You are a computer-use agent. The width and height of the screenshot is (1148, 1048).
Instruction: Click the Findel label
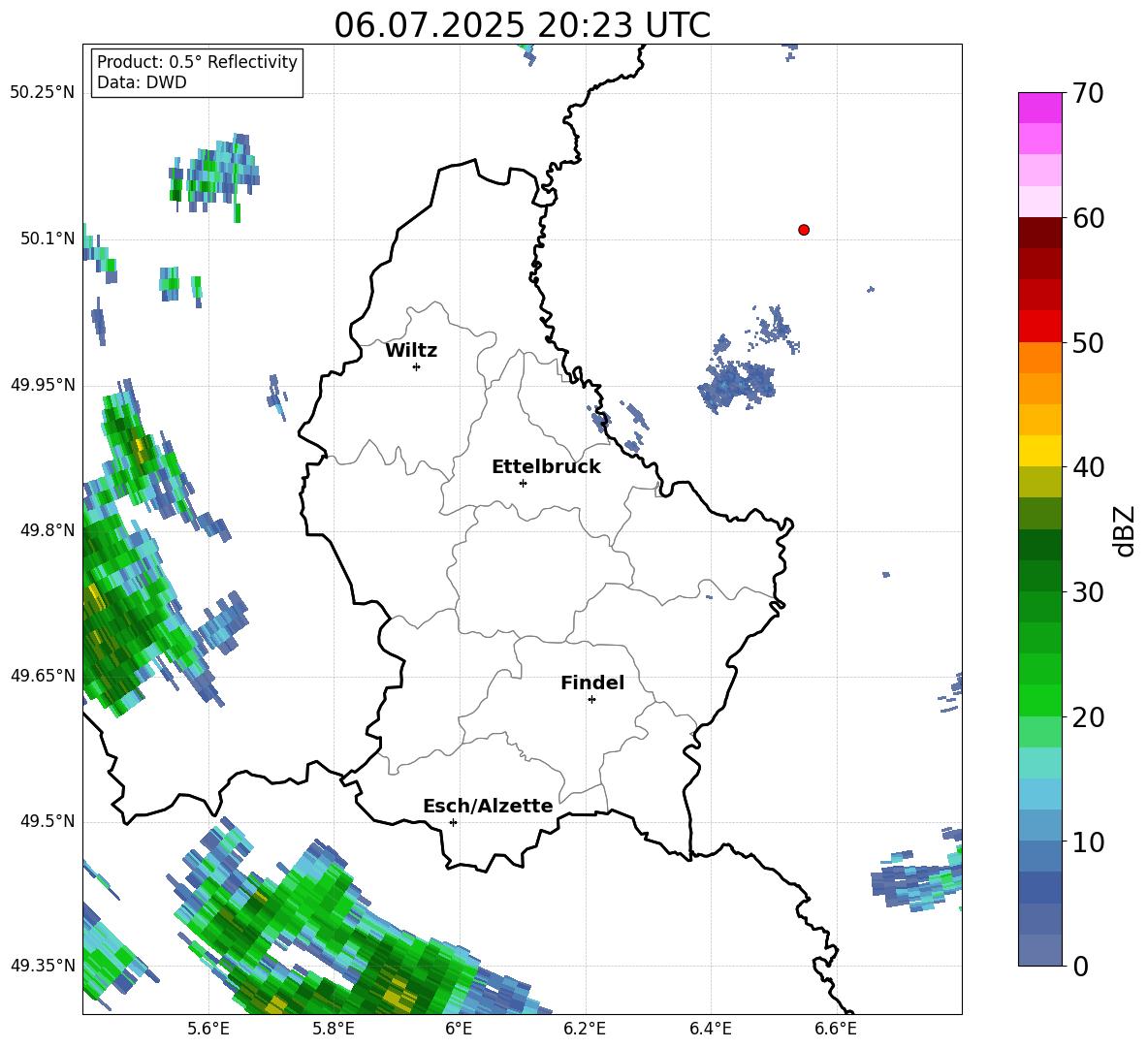(x=592, y=683)
